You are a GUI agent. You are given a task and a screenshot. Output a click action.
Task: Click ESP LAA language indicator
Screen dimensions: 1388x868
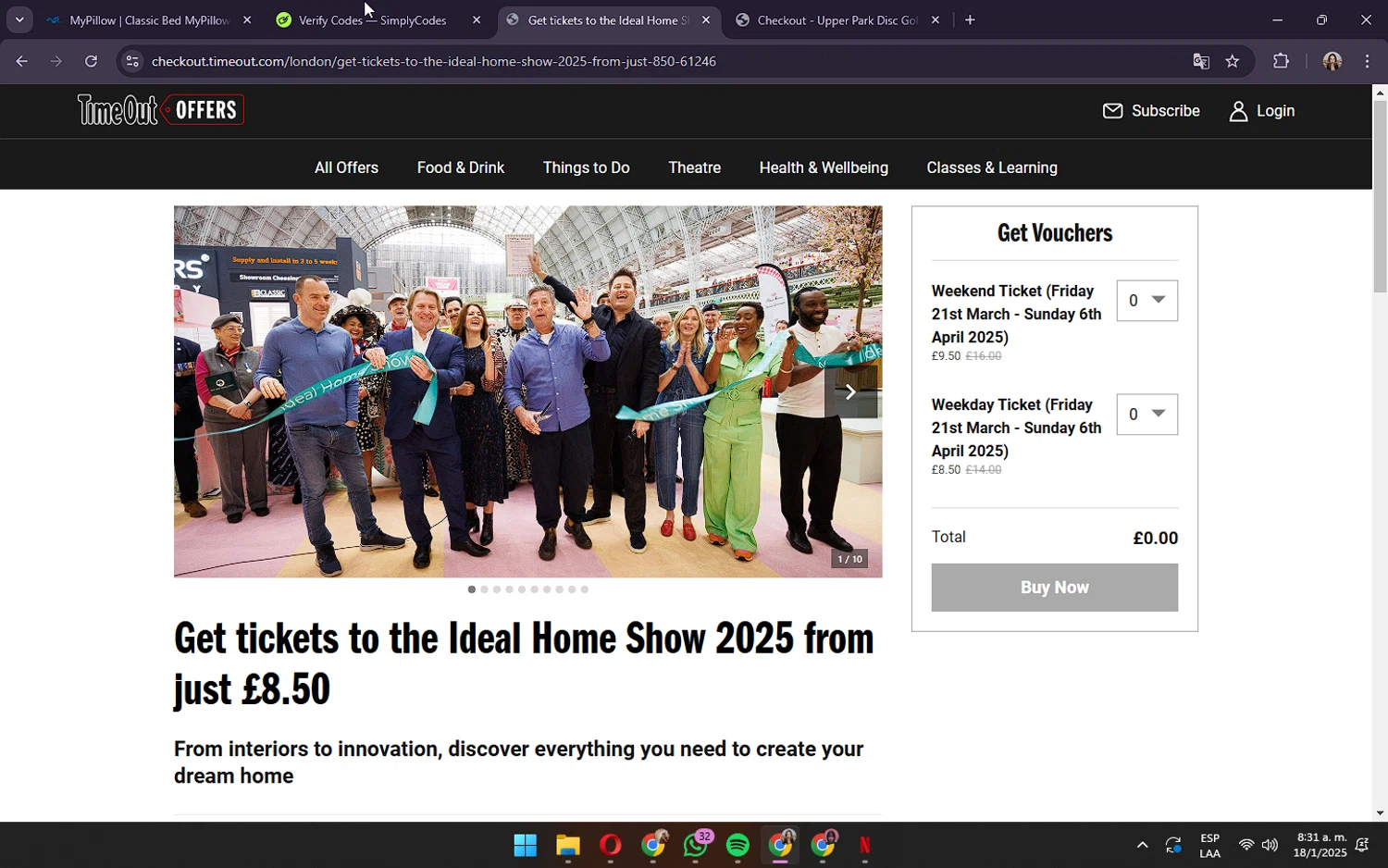point(1209,846)
